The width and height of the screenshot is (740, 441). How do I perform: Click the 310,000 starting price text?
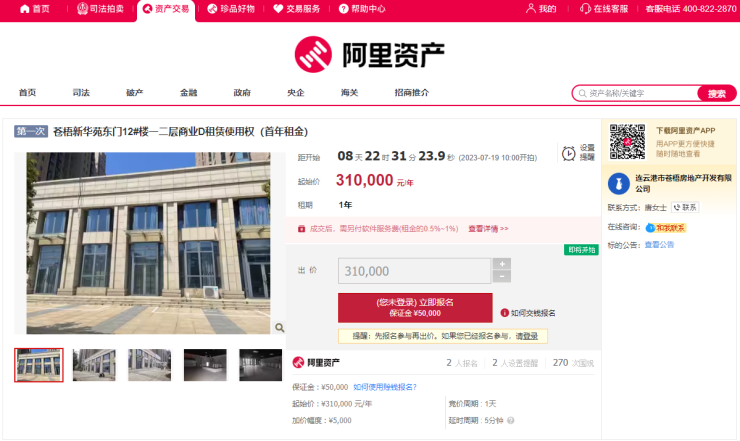[364, 180]
